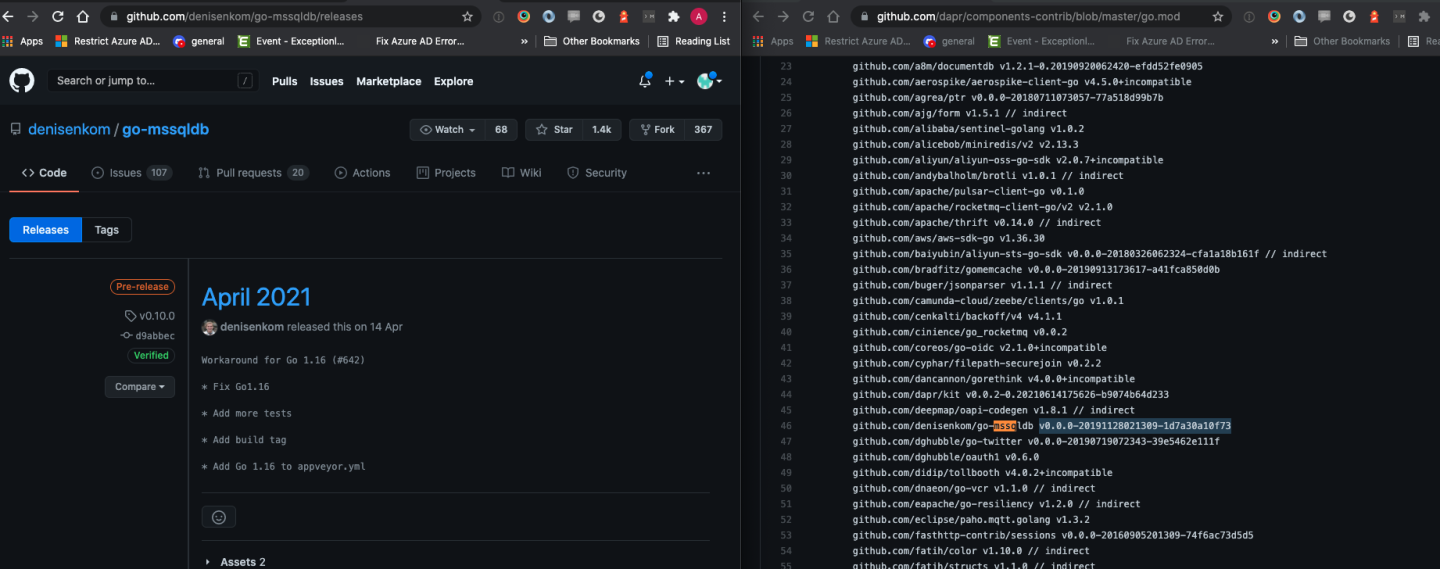
Task: Click the star count 1.4k
Action: (x=602, y=130)
